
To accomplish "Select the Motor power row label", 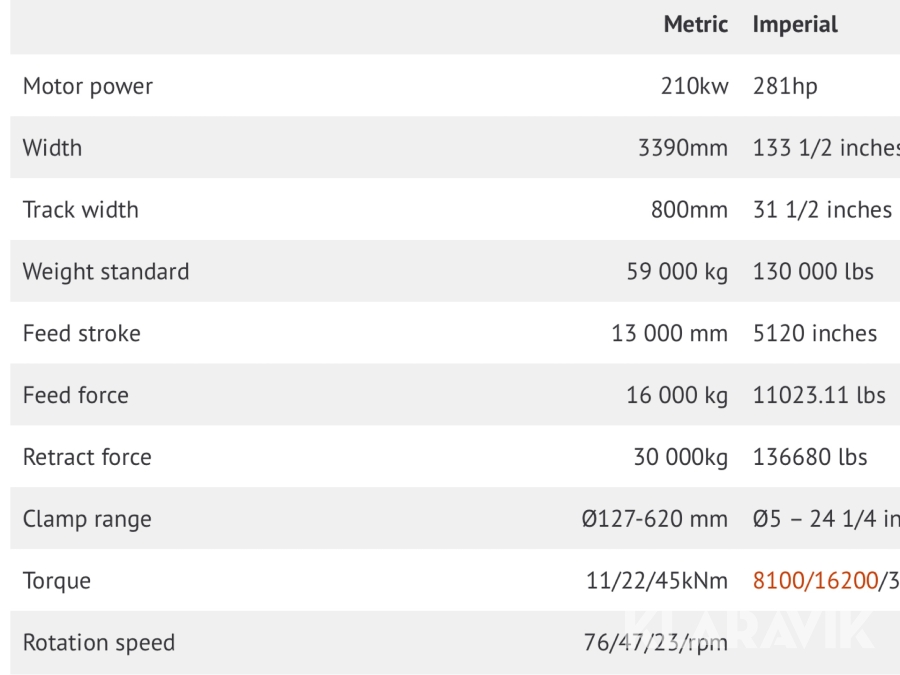I will pos(88,86).
